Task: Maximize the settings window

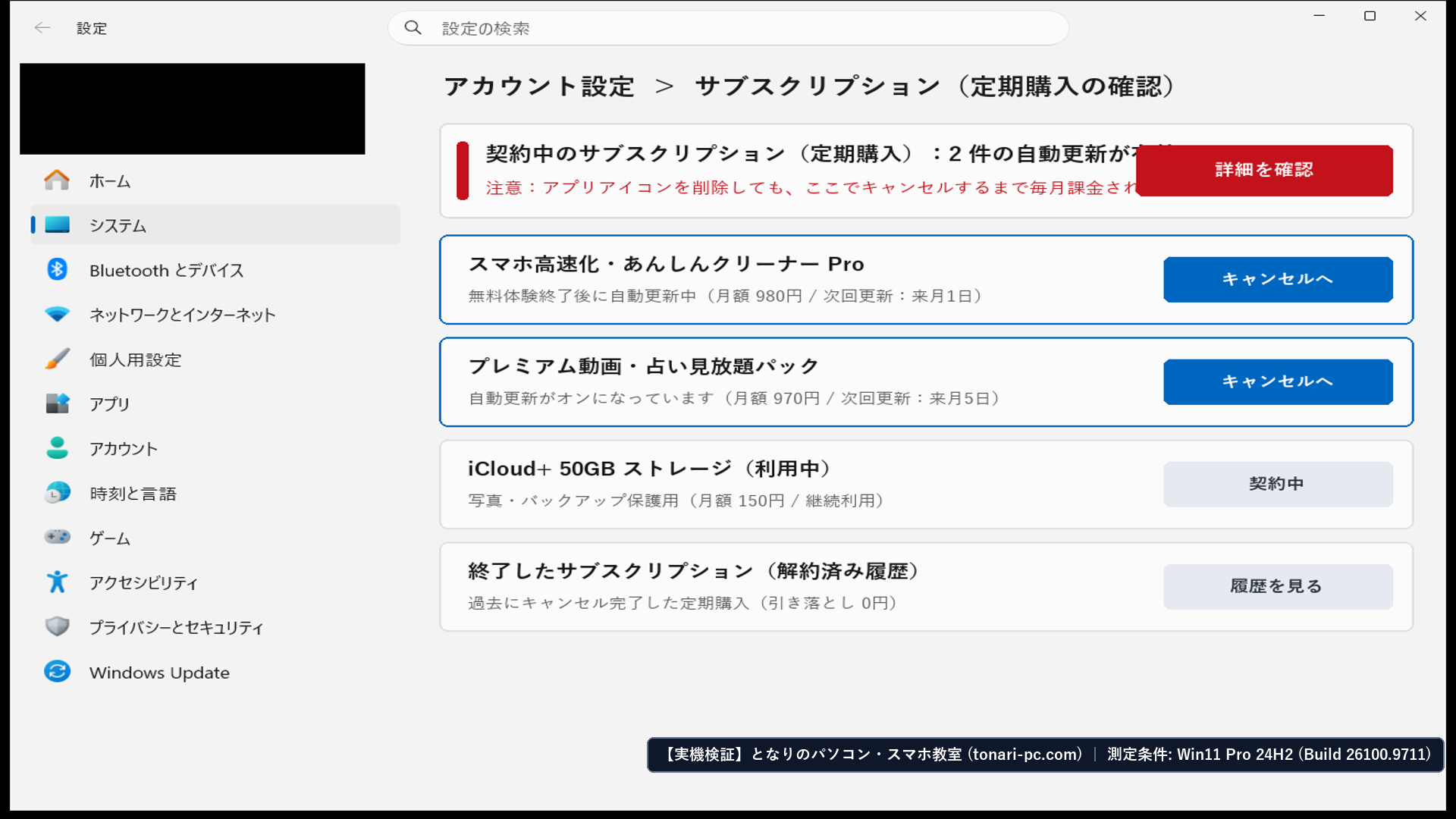Action: pos(1370,16)
